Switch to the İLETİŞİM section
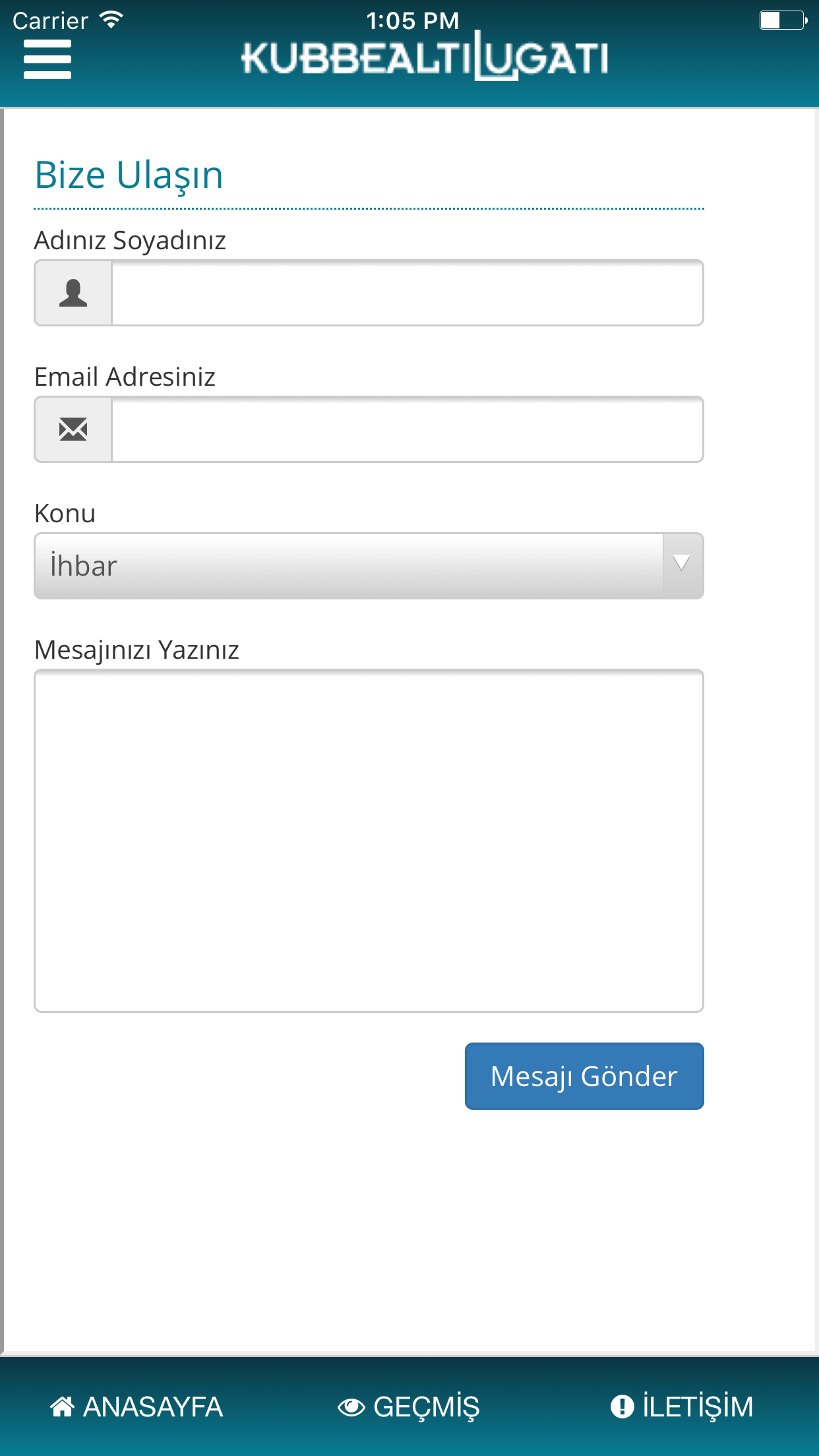 click(x=684, y=1407)
